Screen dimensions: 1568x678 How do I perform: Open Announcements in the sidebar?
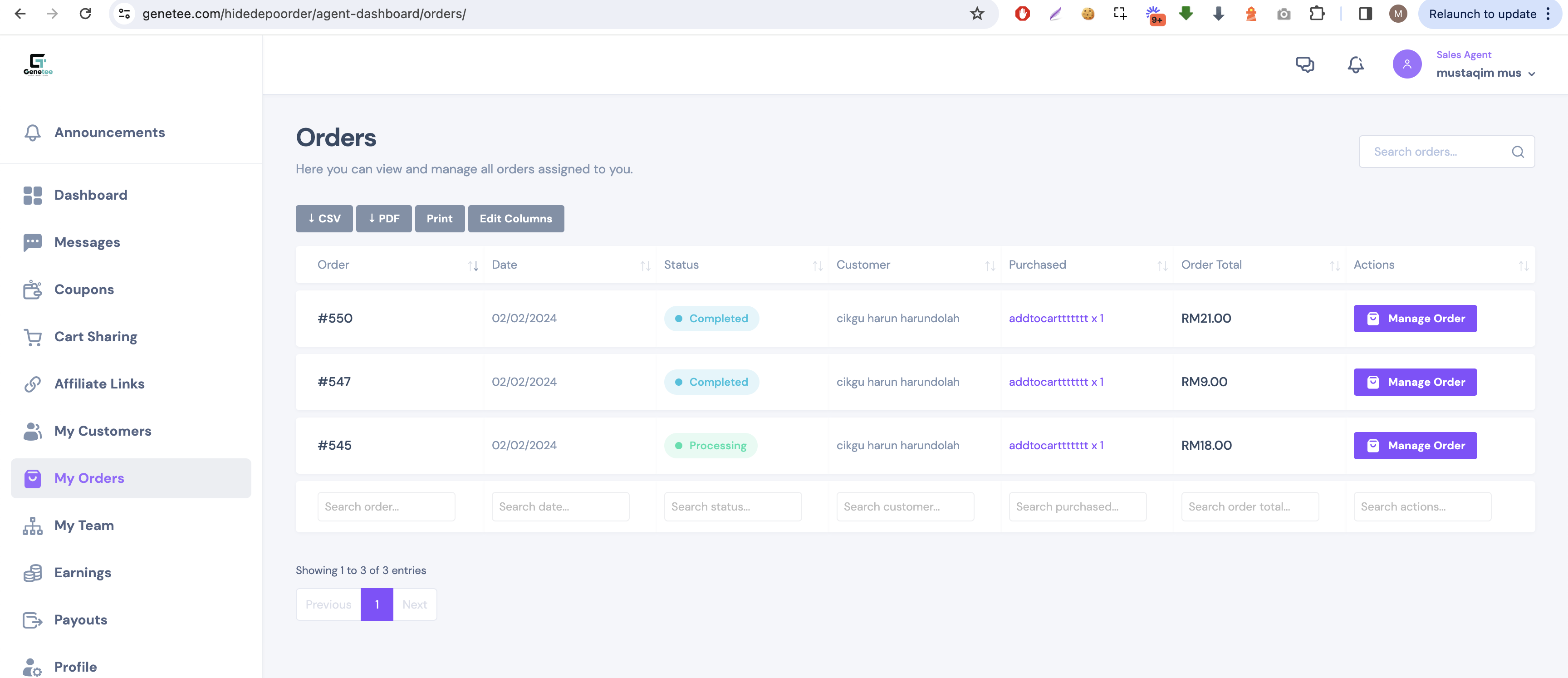109,133
